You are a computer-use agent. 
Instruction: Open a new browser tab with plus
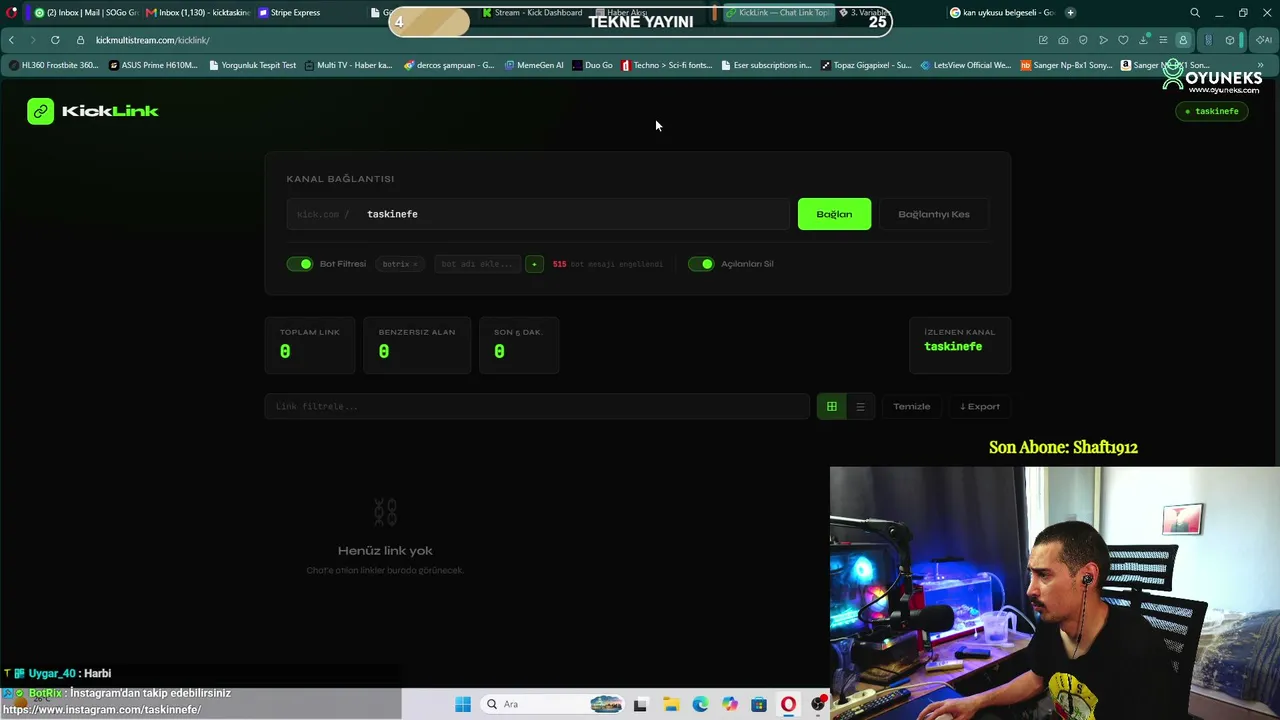(x=1070, y=13)
